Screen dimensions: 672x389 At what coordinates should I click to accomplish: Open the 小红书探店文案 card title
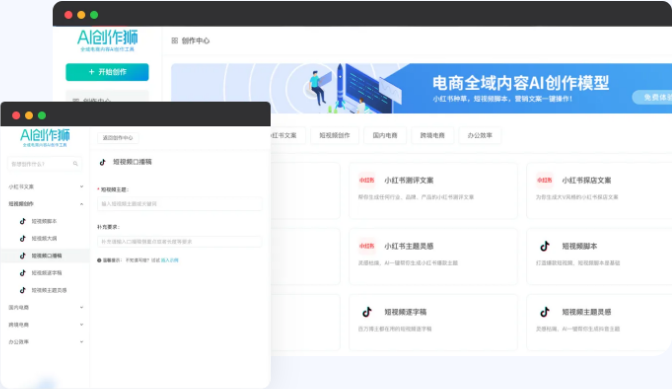pos(586,180)
